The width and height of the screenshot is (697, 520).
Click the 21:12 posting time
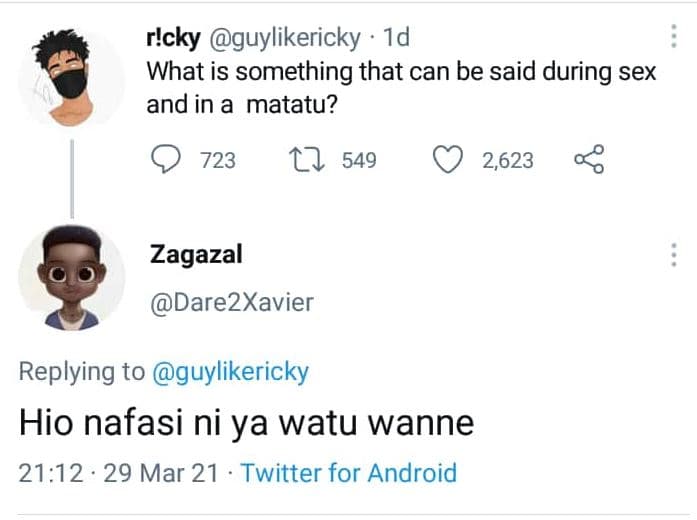tap(50, 472)
